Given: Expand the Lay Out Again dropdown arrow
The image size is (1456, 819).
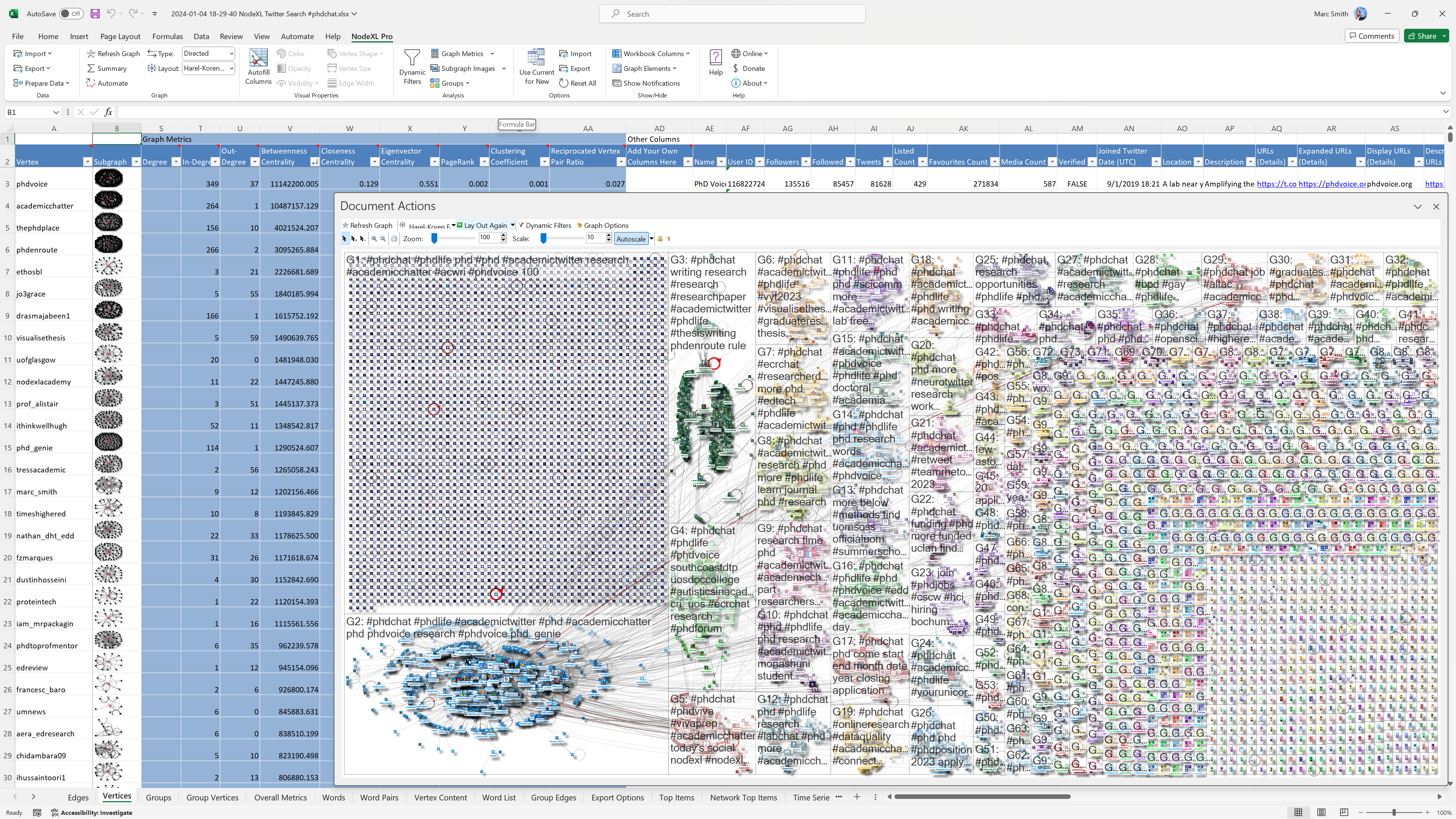Looking at the screenshot, I should pos(513,225).
